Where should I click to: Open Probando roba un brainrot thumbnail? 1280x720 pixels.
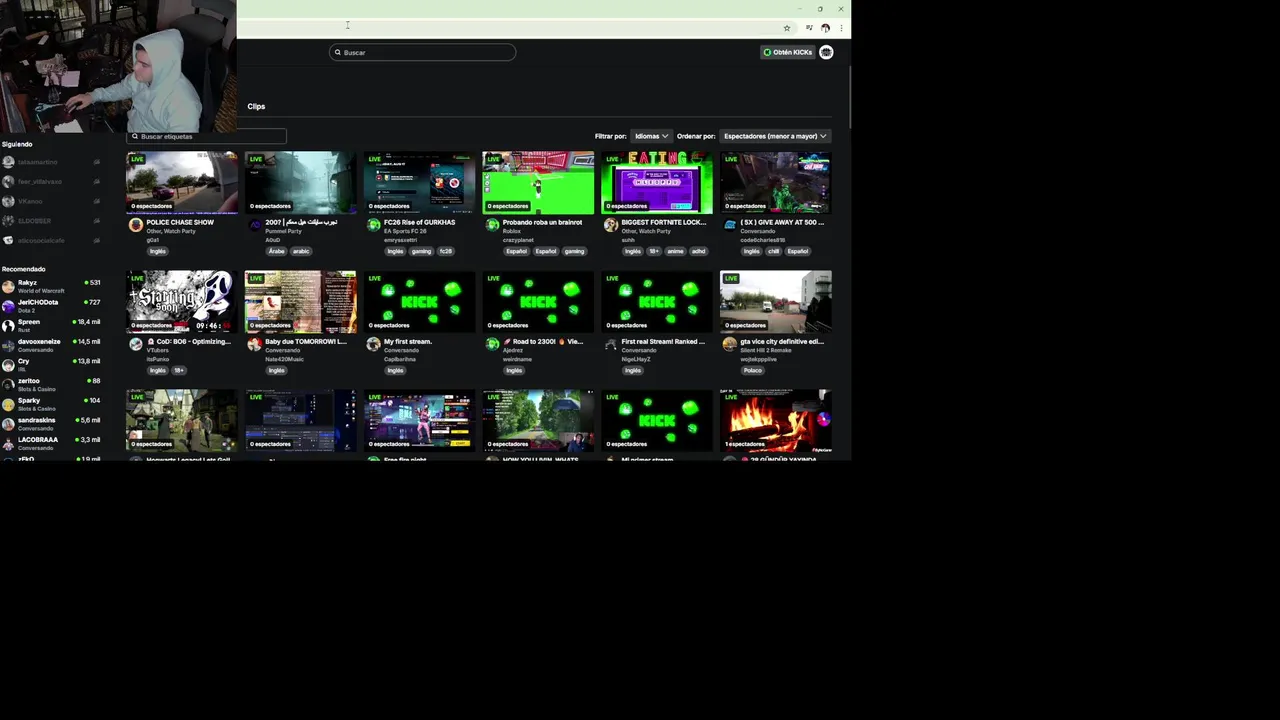click(538, 182)
